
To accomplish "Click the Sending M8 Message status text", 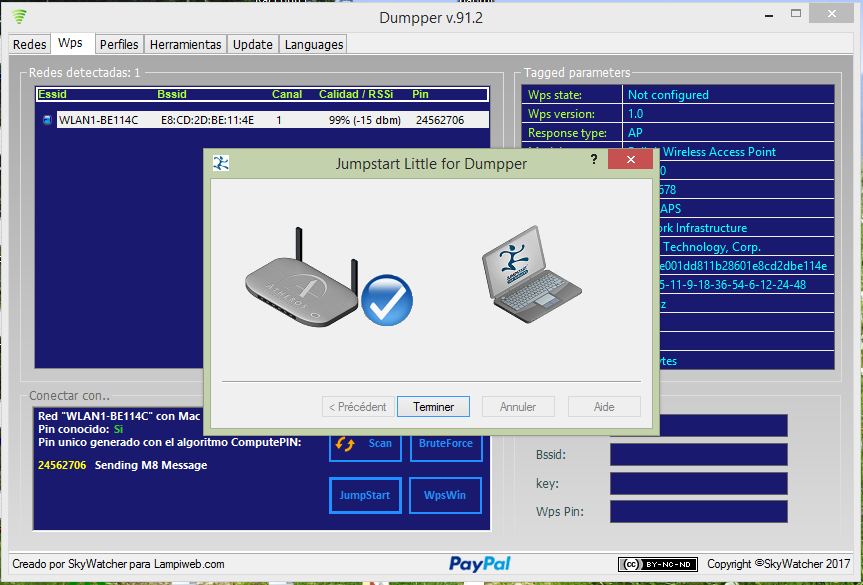I will coord(151,465).
